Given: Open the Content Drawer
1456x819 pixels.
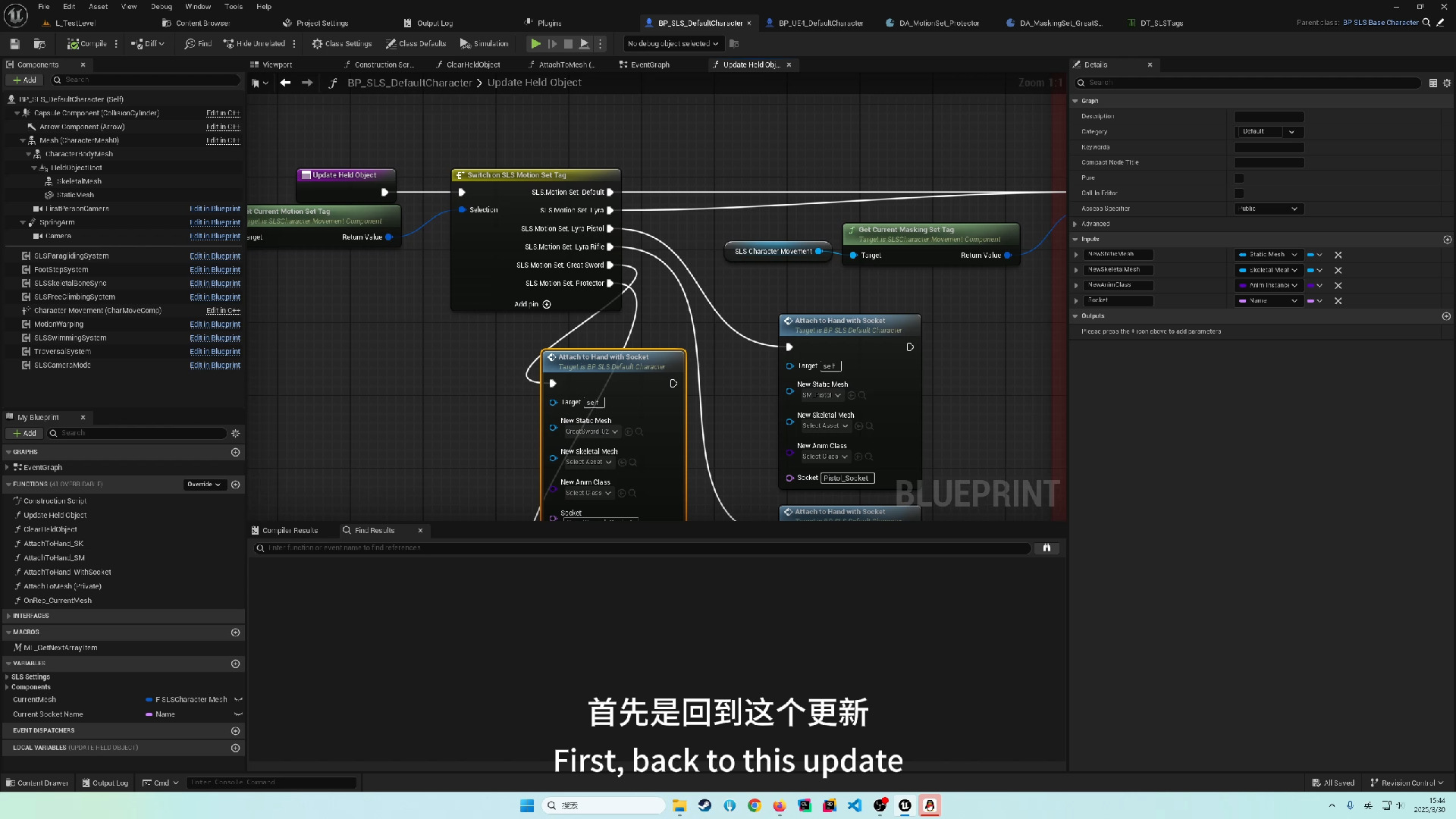Looking at the screenshot, I should pos(37,783).
